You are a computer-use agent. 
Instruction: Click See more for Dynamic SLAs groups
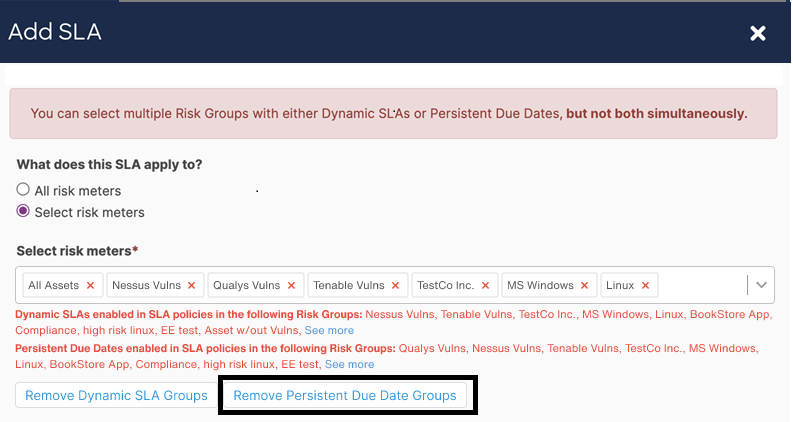[329, 330]
